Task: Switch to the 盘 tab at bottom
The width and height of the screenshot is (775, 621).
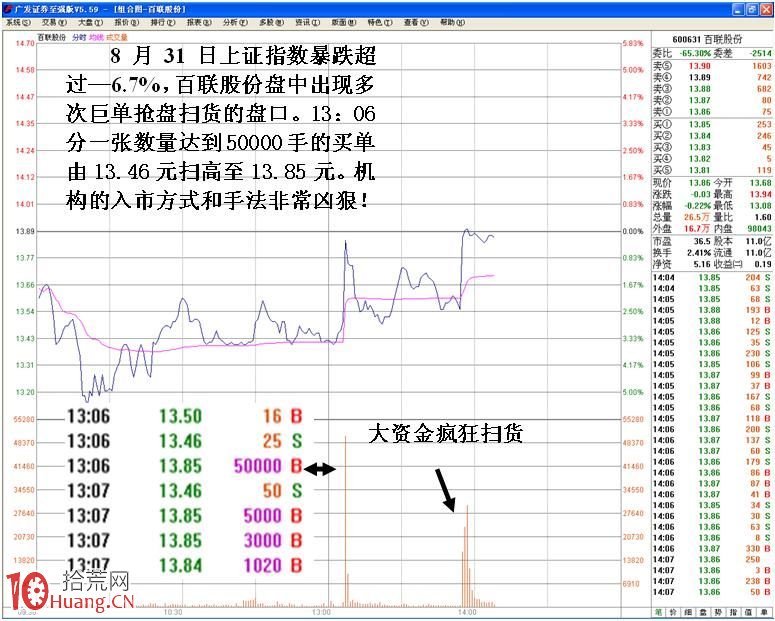Action: (703, 612)
